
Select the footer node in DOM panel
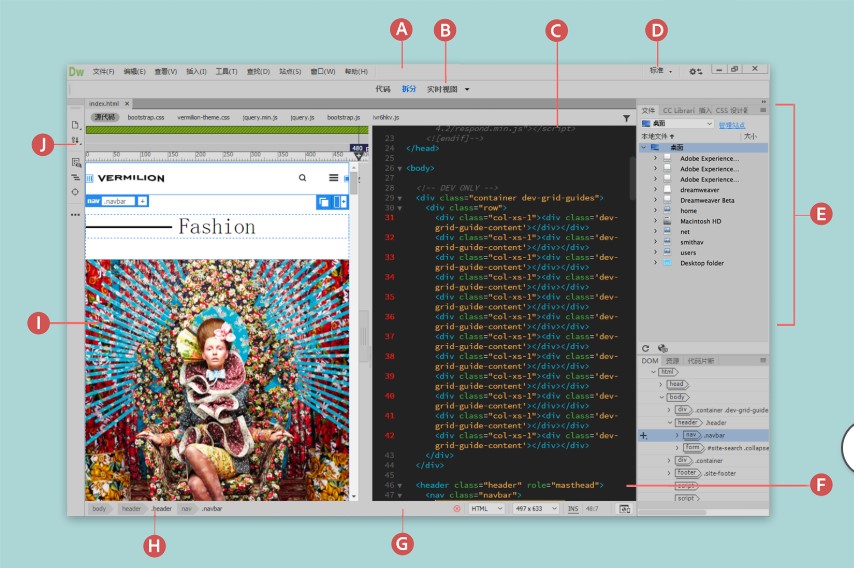[x=687, y=472]
